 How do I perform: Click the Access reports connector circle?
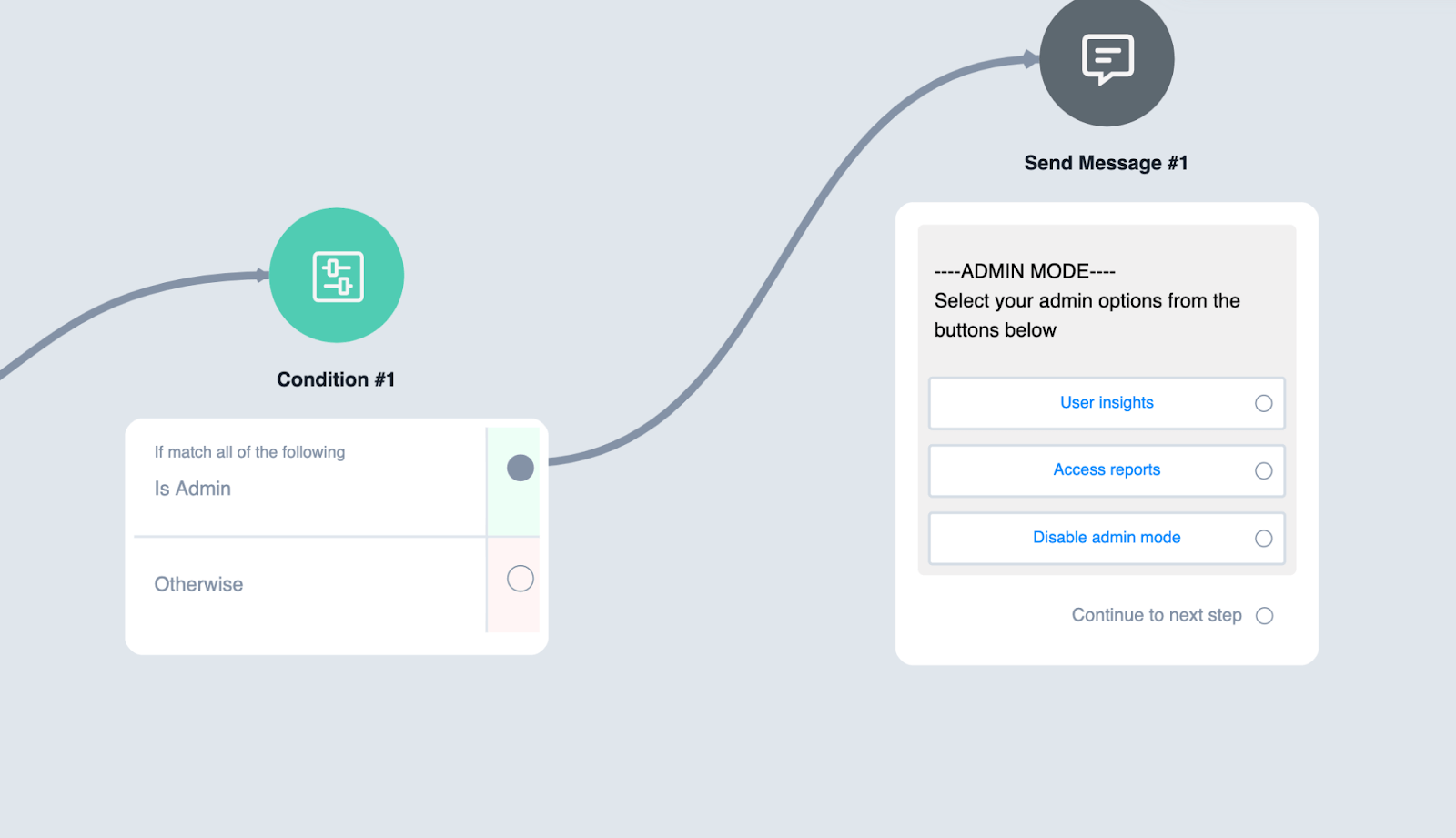click(x=1263, y=470)
